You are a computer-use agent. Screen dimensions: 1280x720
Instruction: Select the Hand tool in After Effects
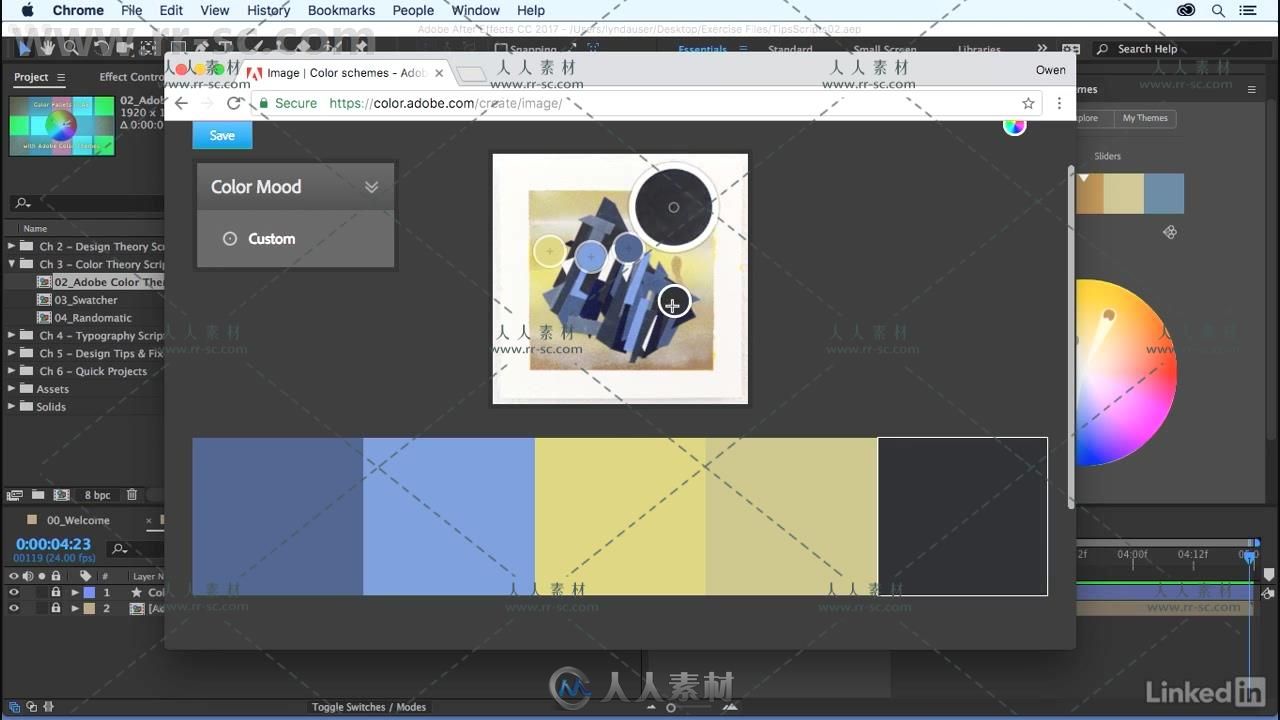(47, 48)
